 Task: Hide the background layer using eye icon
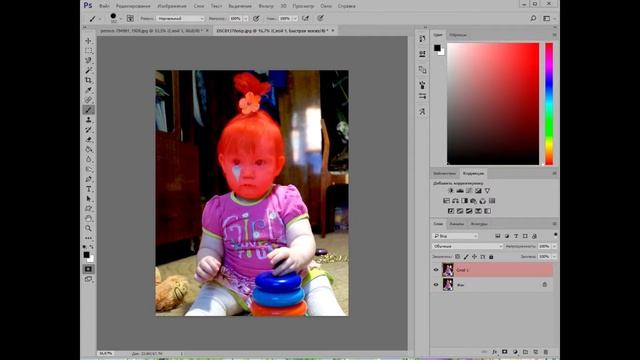click(436, 284)
